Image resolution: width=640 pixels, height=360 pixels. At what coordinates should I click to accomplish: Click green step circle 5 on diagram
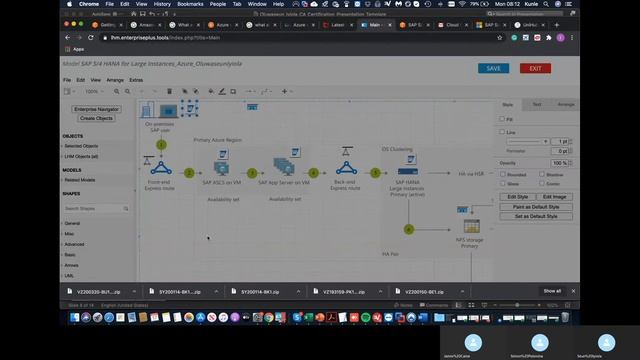coord(376,173)
